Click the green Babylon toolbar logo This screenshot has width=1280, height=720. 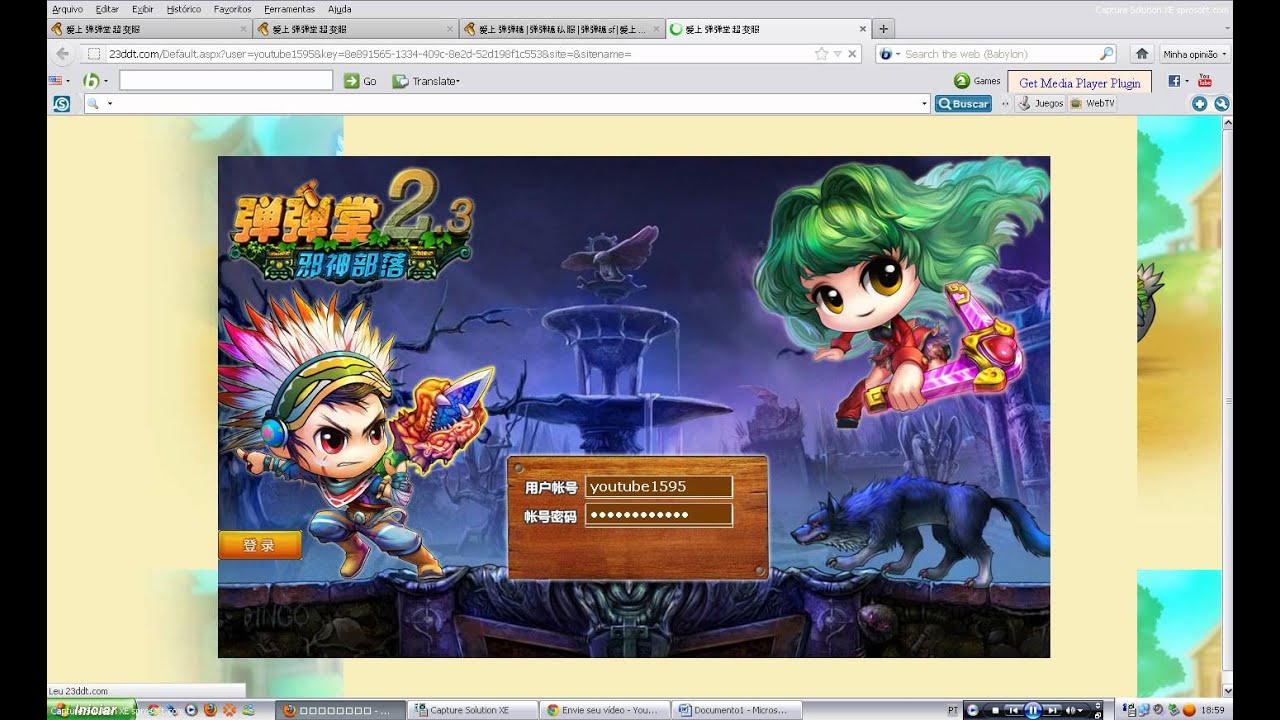(91, 80)
